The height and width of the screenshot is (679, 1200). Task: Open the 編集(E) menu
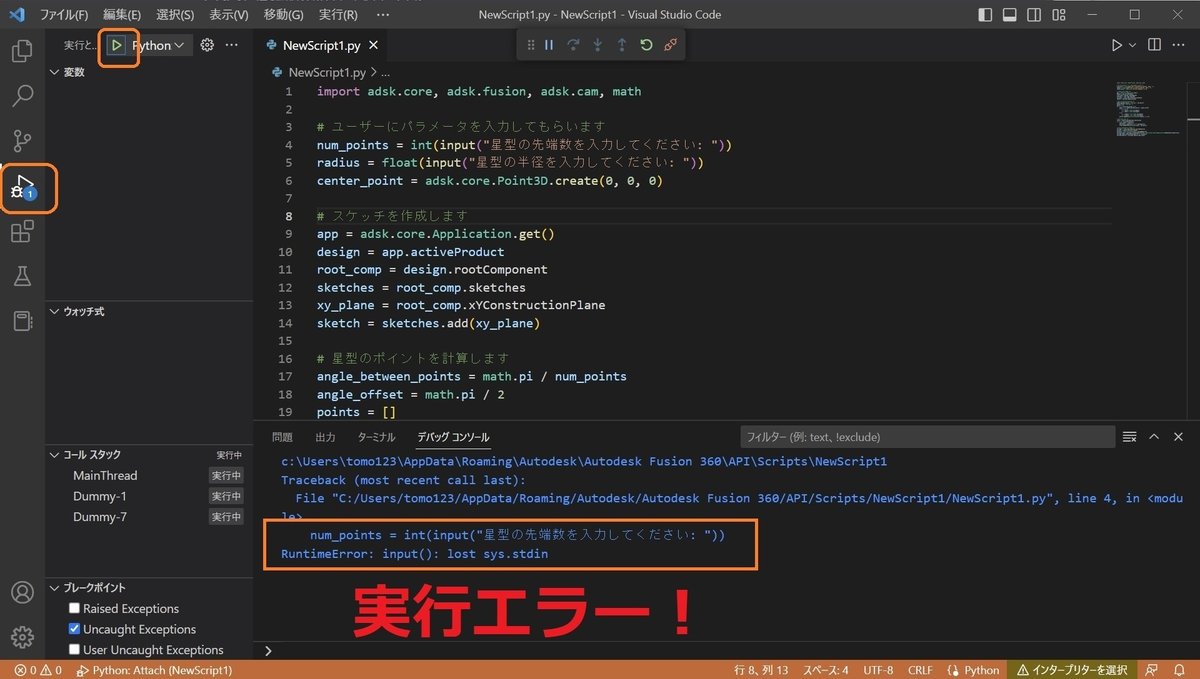point(122,15)
